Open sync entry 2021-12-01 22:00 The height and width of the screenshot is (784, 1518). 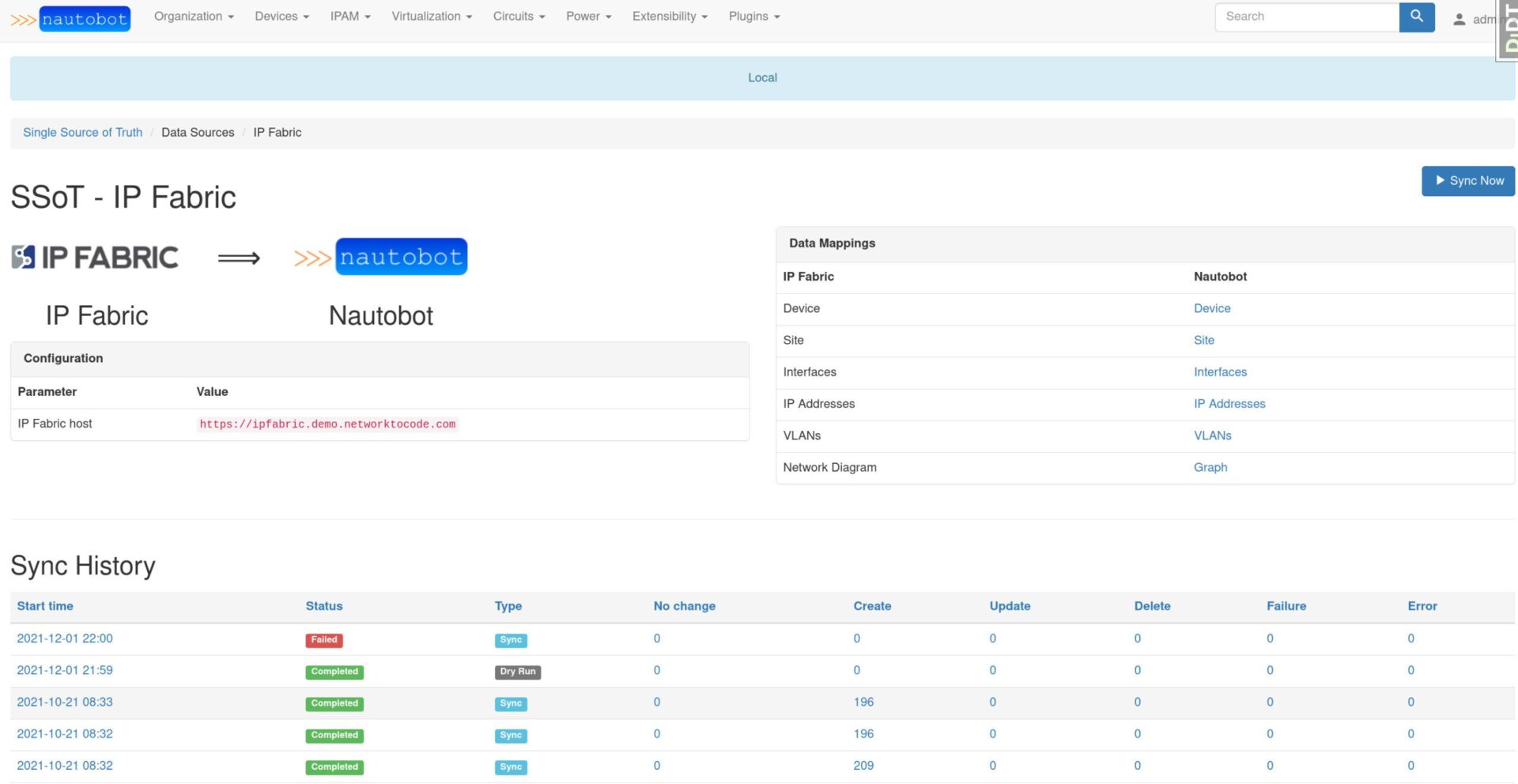(65, 639)
